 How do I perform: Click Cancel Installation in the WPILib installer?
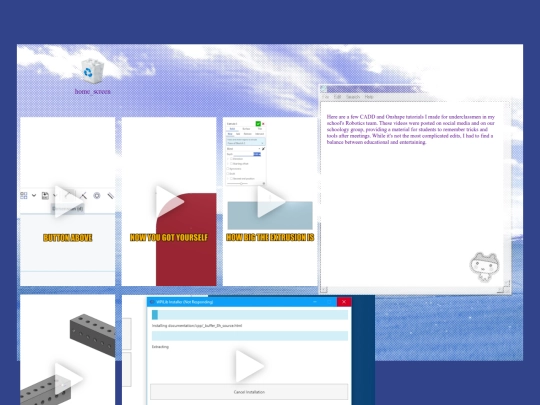coord(249,392)
